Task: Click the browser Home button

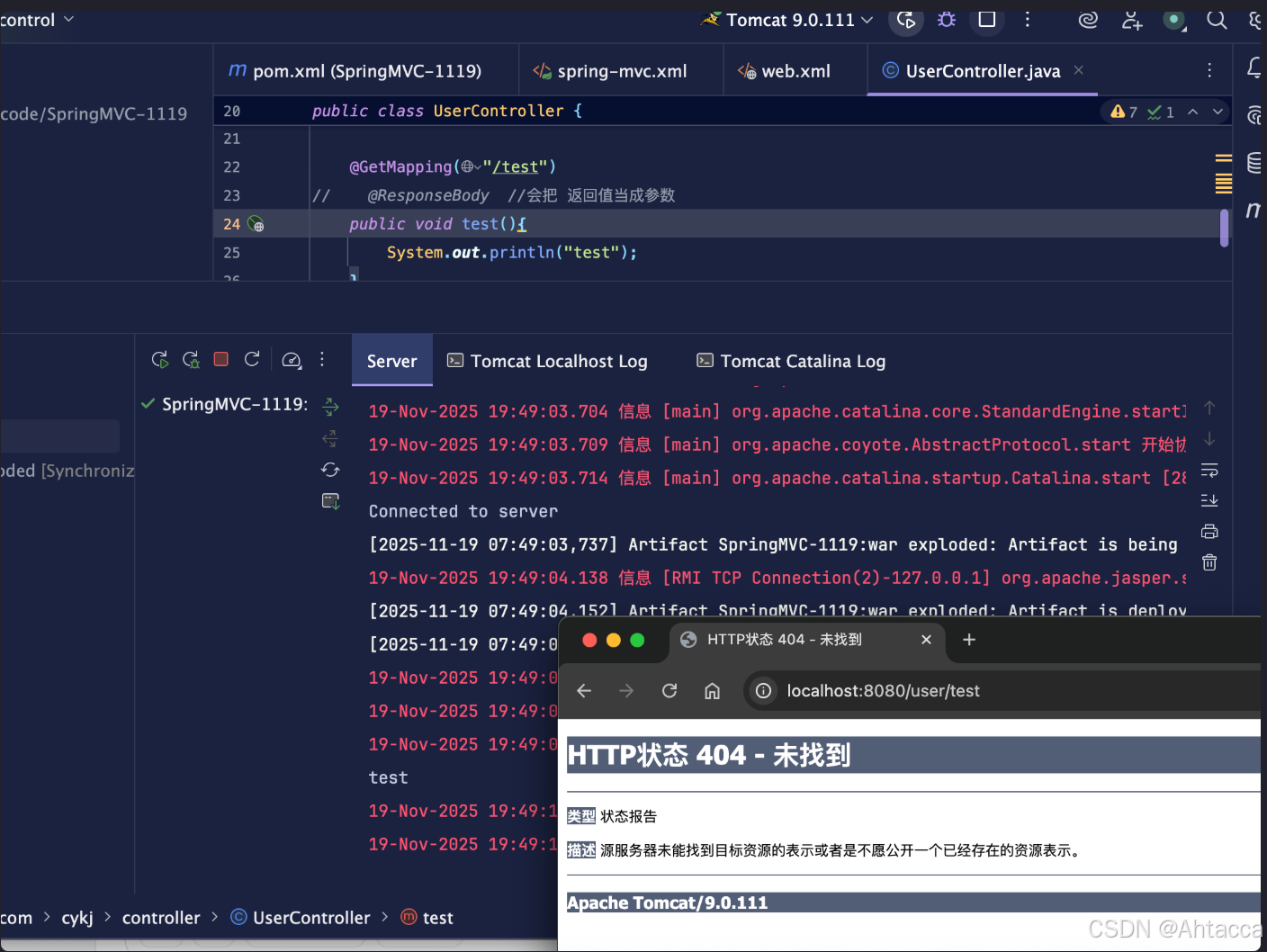Action: (x=712, y=690)
